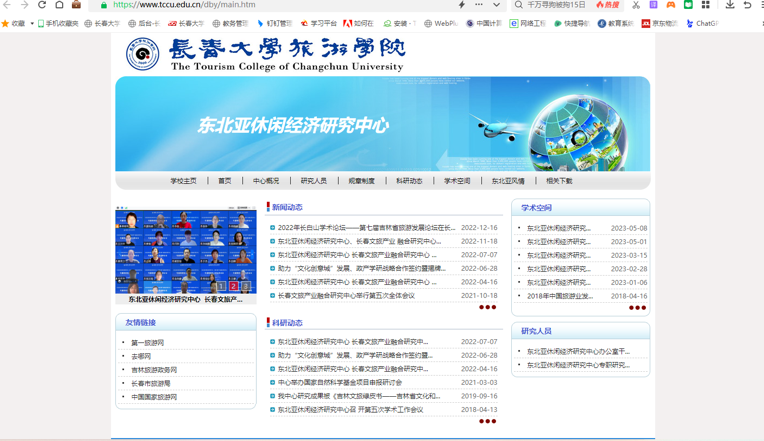This screenshot has height=441, width=764.
Task: Click the search magnifier icon
Action: coord(518,5)
